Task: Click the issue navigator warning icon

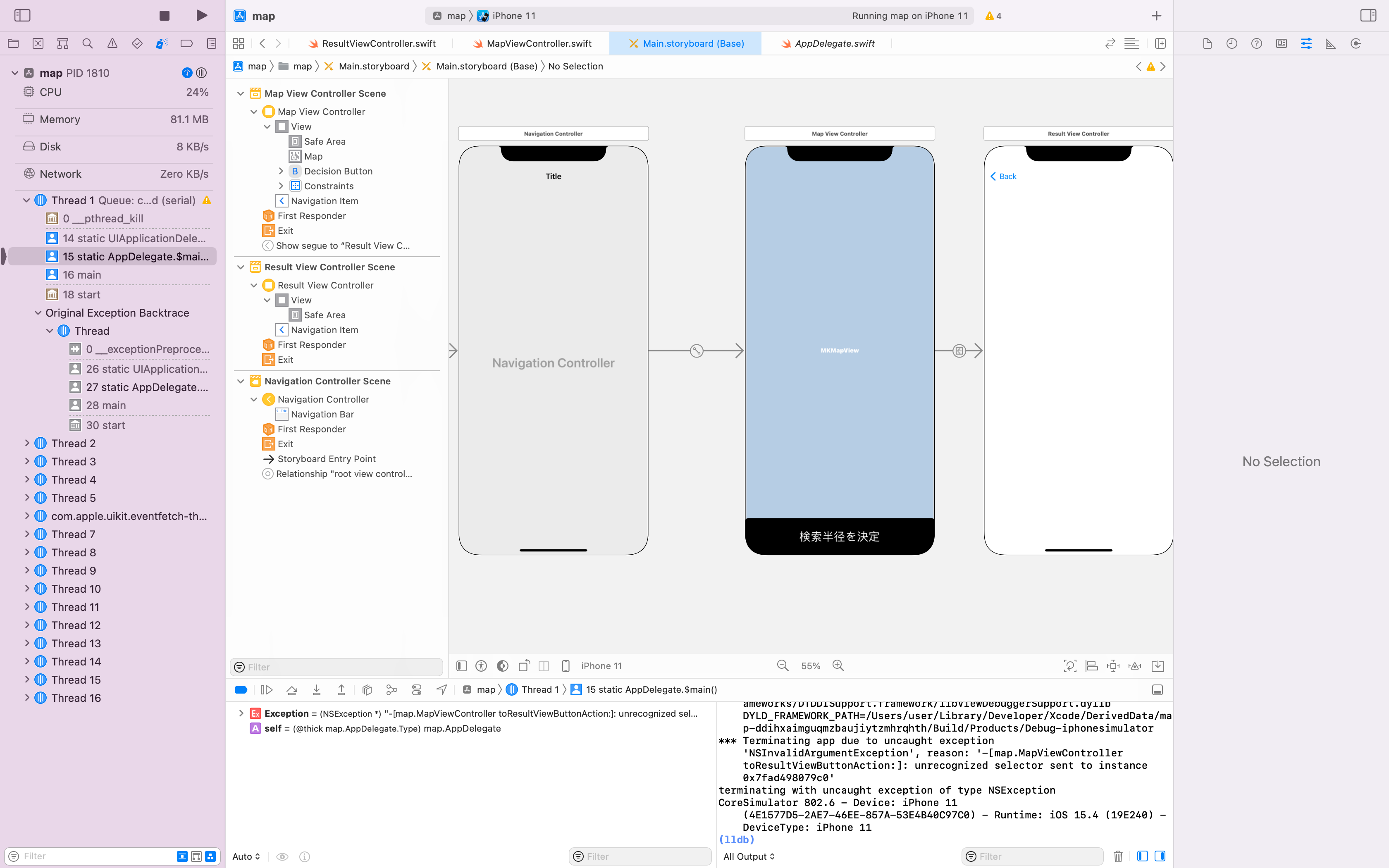Action: pyautogui.click(x=113, y=44)
